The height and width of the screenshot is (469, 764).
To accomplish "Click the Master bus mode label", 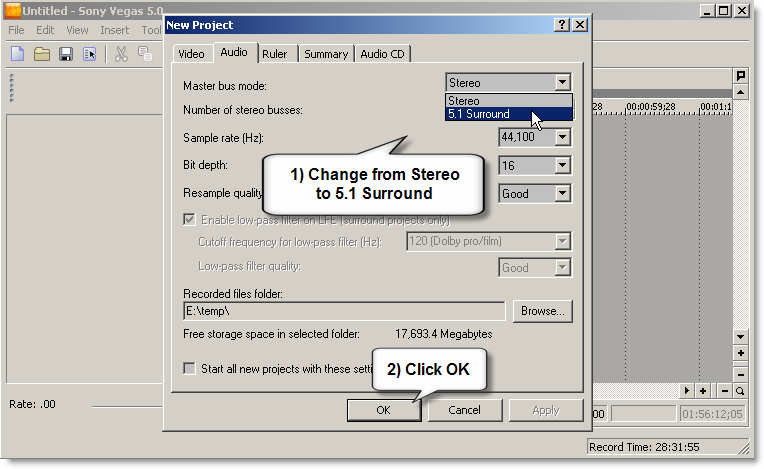I will click(225, 86).
